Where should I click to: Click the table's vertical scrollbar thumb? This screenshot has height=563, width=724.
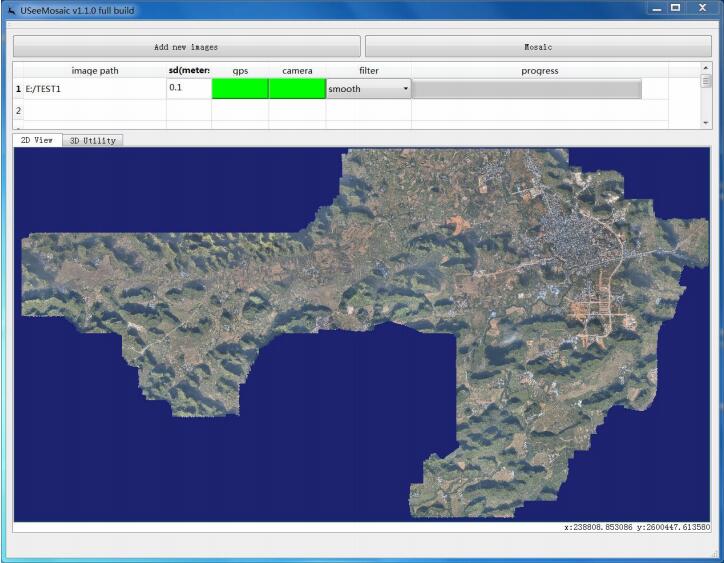coord(706,81)
